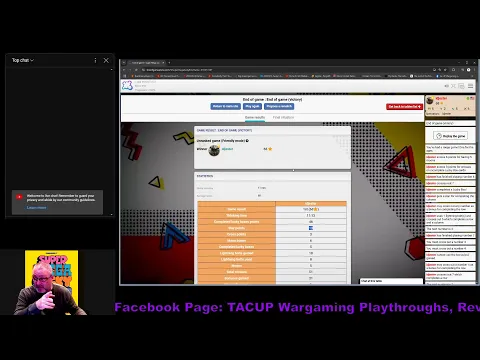The height and width of the screenshot is (360, 480).
Task: Click the Play again button
Action: click(252, 106)
